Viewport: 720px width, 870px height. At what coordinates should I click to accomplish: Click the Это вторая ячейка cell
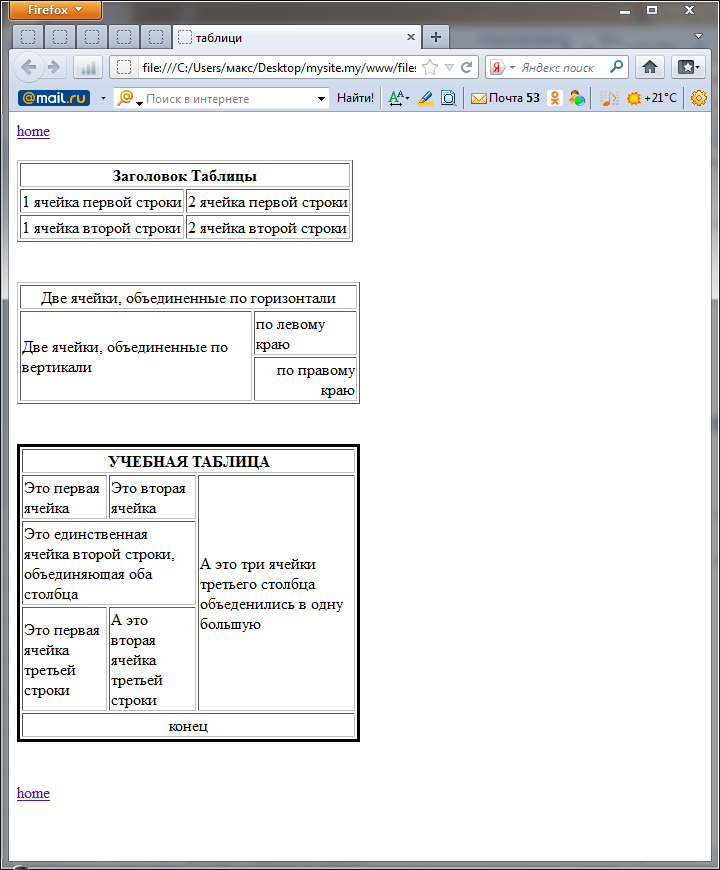click(x=153, y=497)
